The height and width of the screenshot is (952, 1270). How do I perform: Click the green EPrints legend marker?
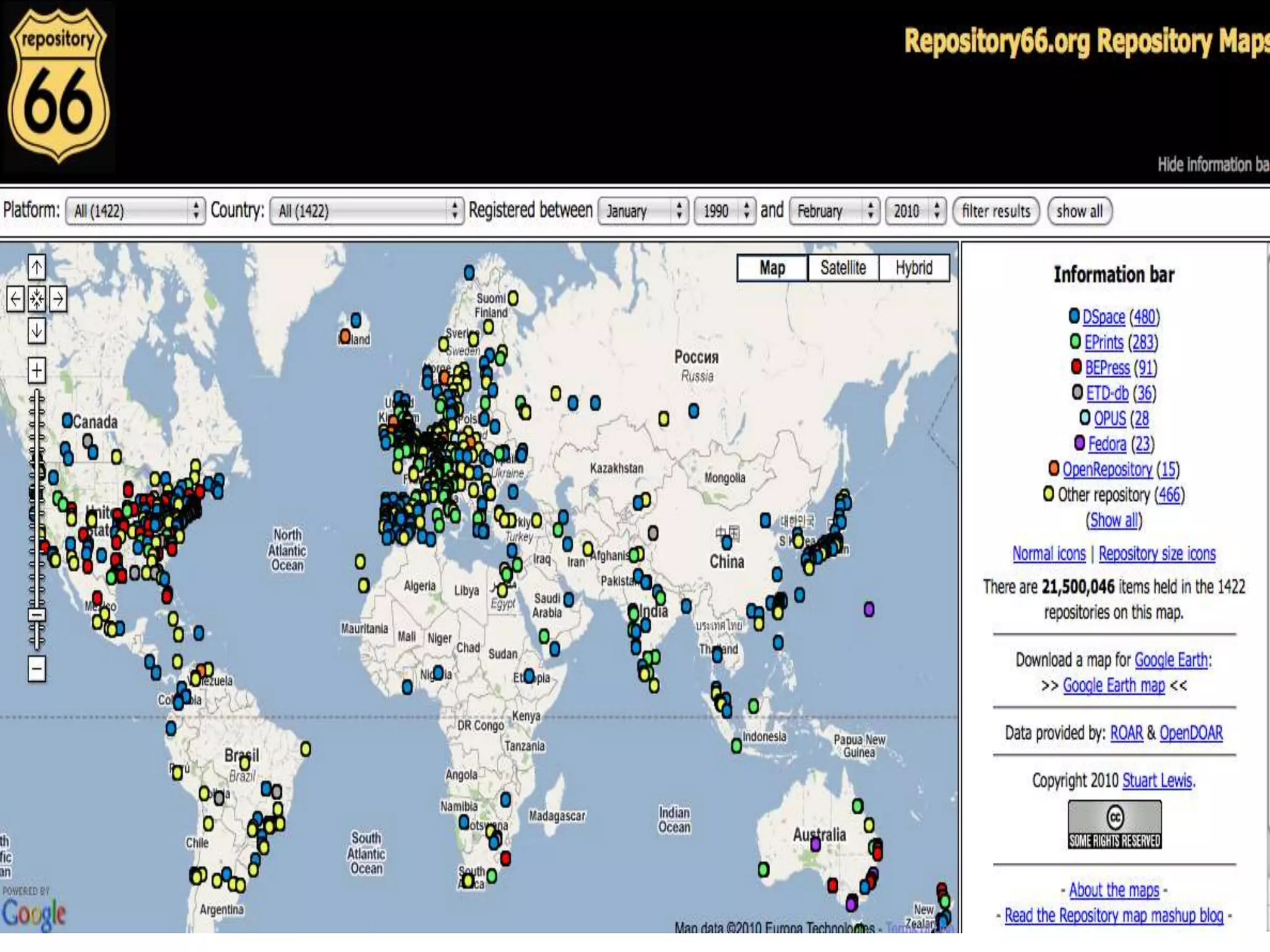click(1075, 341)
